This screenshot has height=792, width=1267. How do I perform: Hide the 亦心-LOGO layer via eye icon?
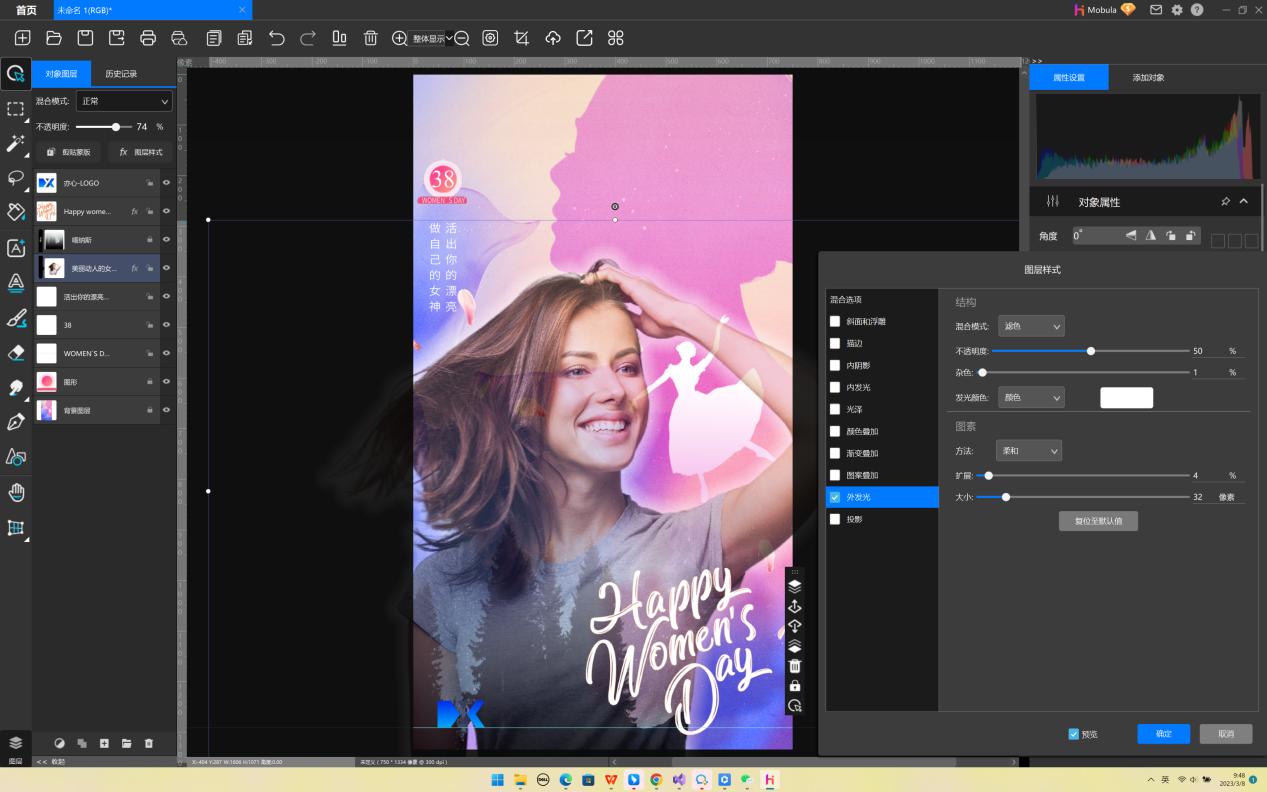pyautogui.click(x=166, y=183)
